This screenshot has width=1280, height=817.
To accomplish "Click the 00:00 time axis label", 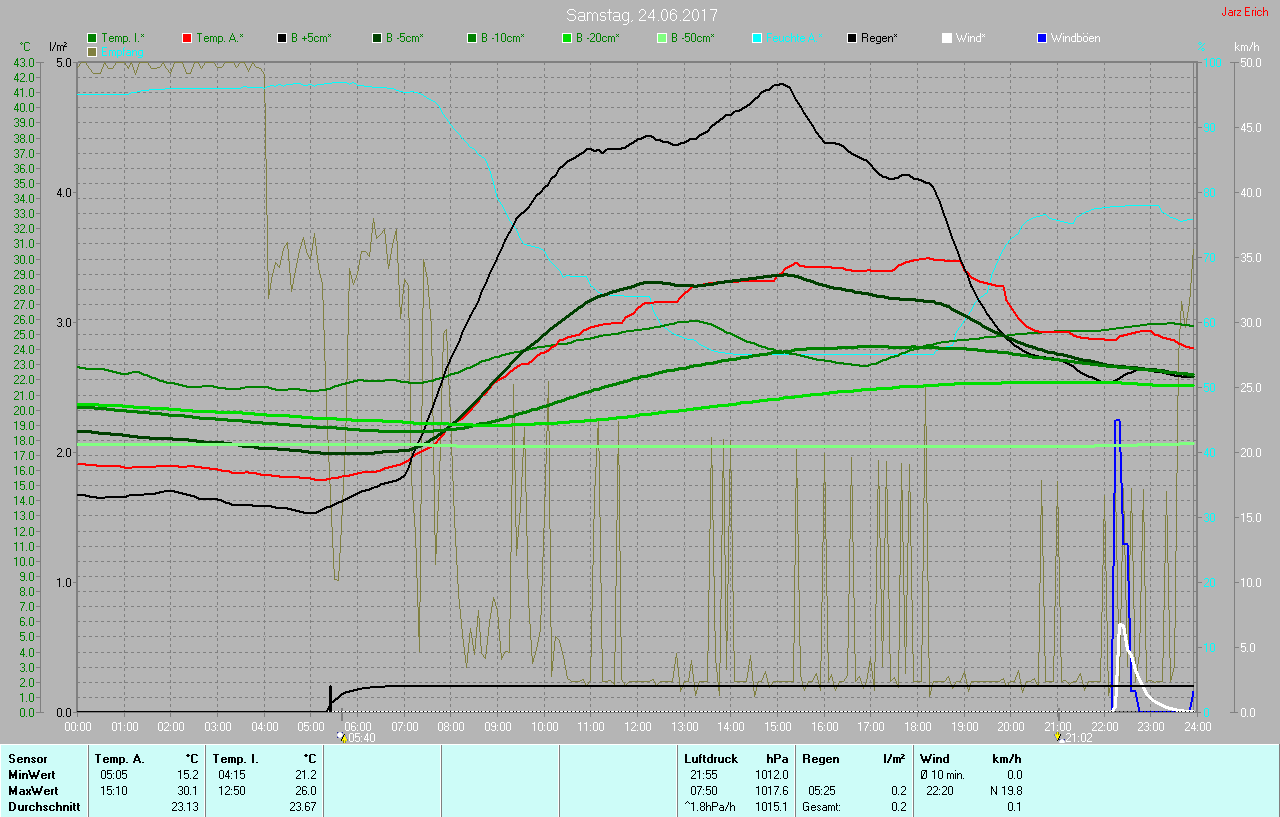I will pyautogui.click(x=78, y=726).
